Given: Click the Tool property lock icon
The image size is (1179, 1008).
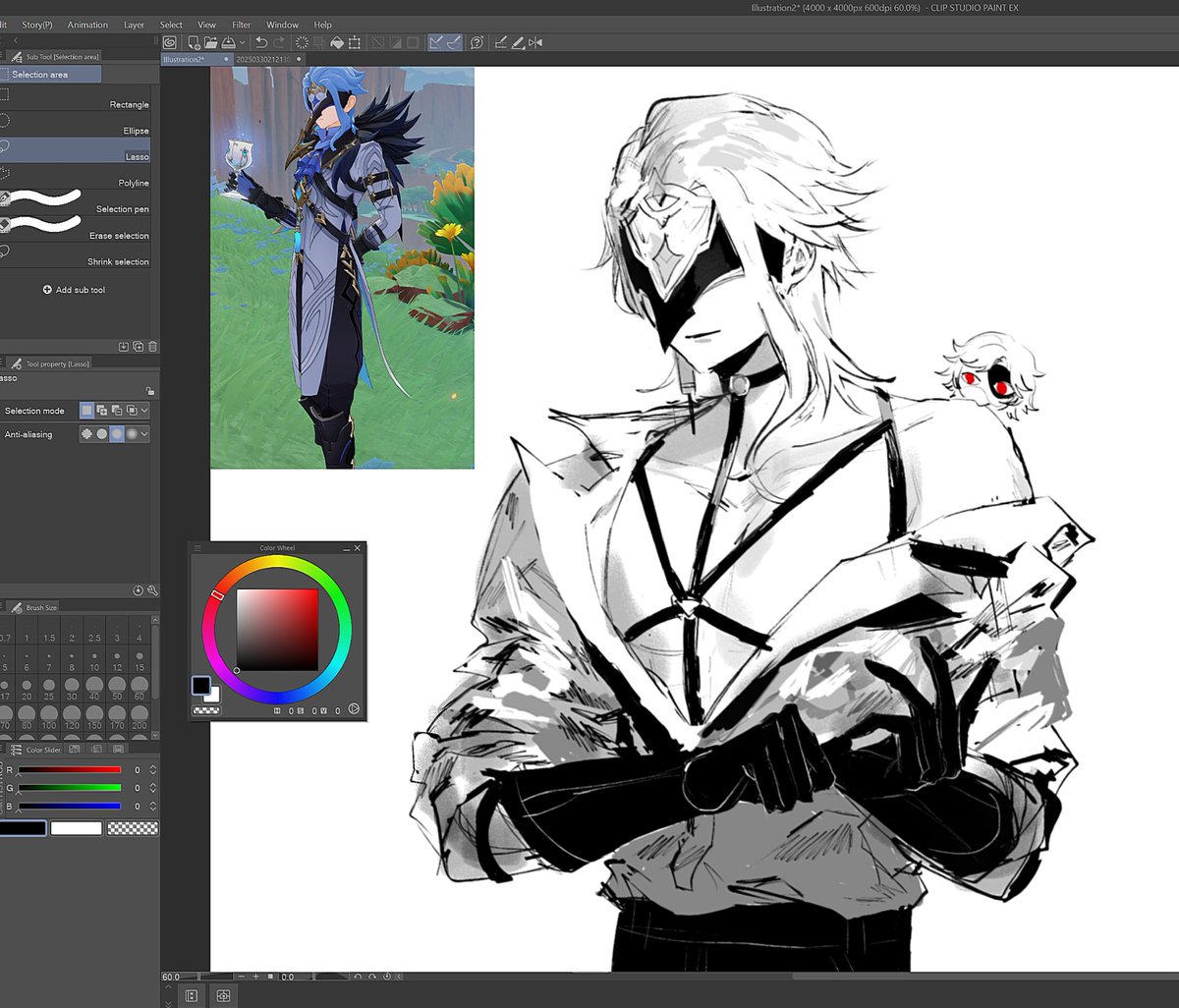Looking at the screenshot, I should [x=149, y=390].
